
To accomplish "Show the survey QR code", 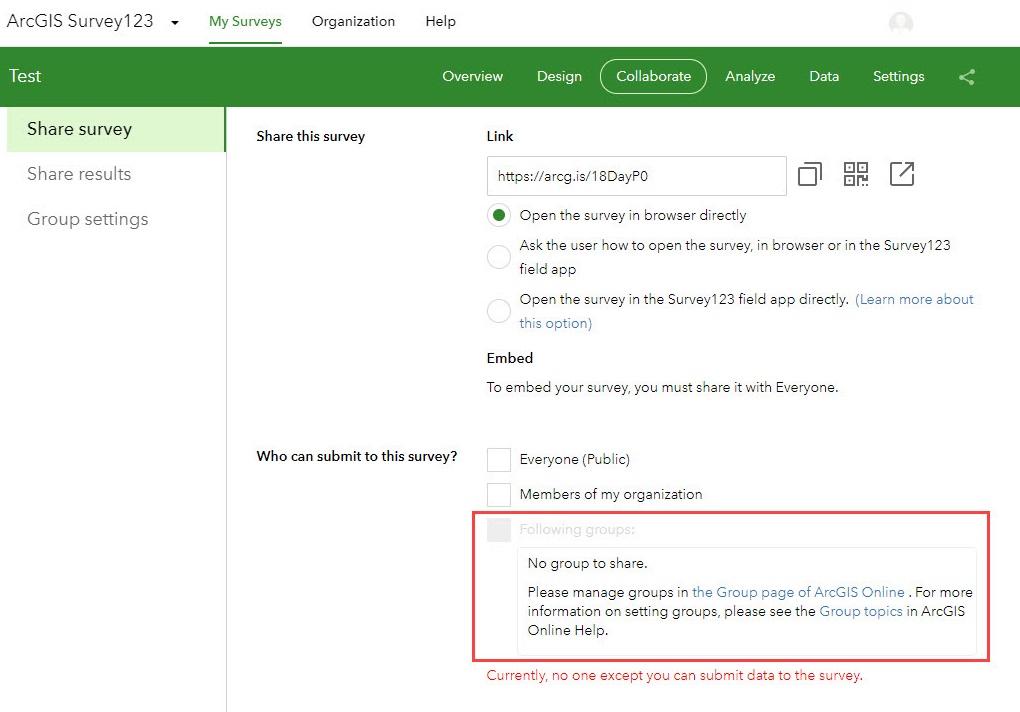I will point(856,175).
